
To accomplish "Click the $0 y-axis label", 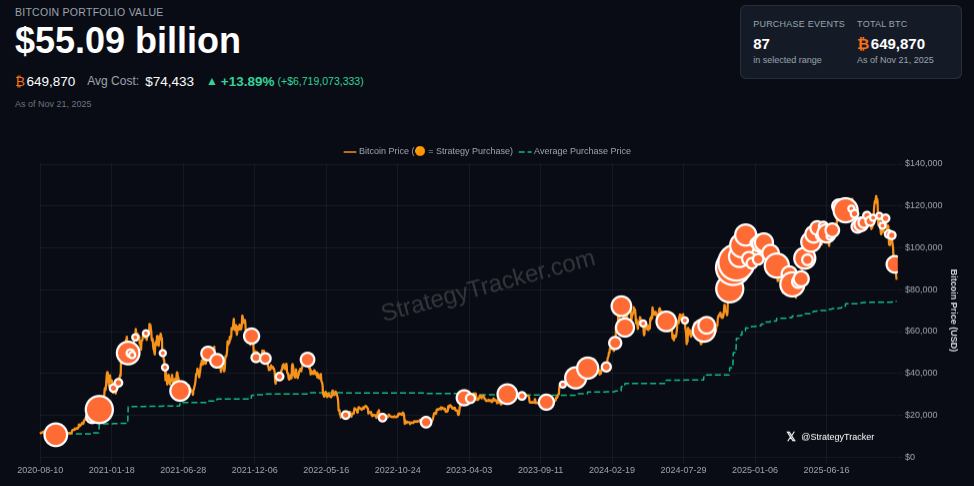I will coord(911,457).
